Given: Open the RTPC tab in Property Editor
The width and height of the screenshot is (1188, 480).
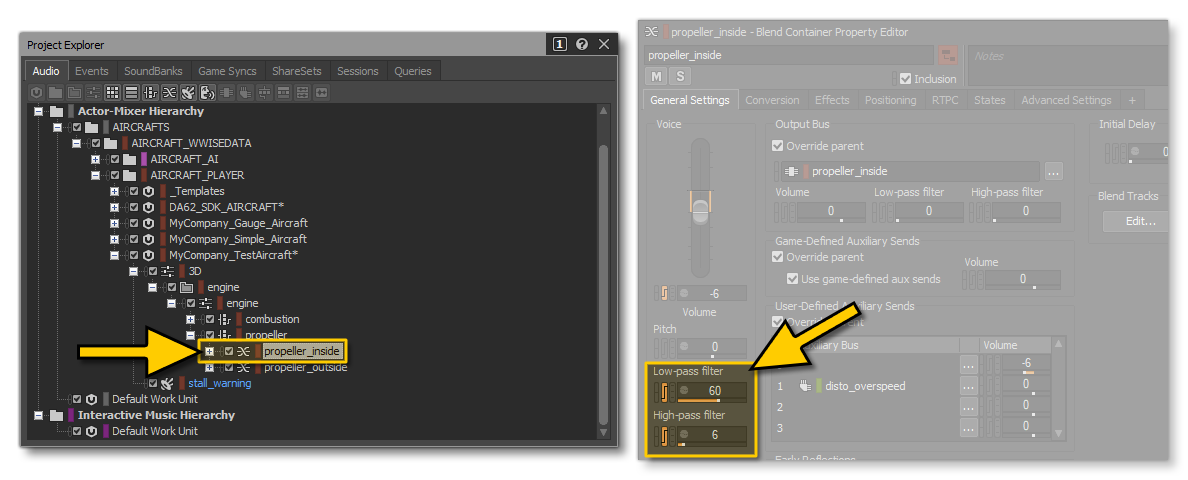Looking at the screenshot, I should pyautogui.click(x=945, y=100).
